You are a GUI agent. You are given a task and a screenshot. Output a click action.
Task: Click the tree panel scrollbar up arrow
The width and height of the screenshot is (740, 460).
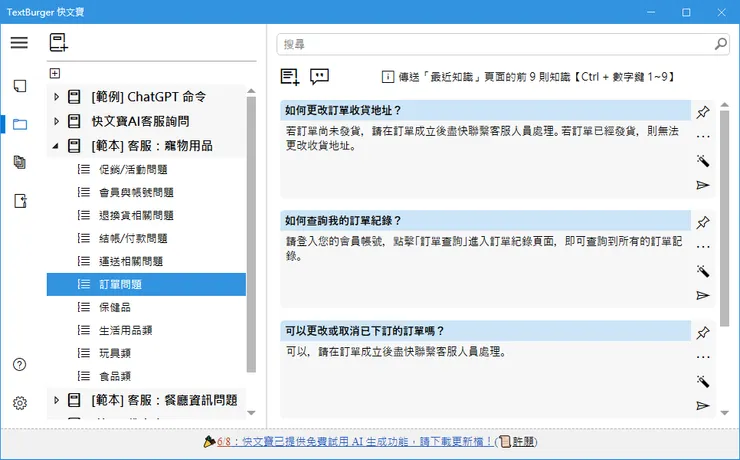[251, 91]
